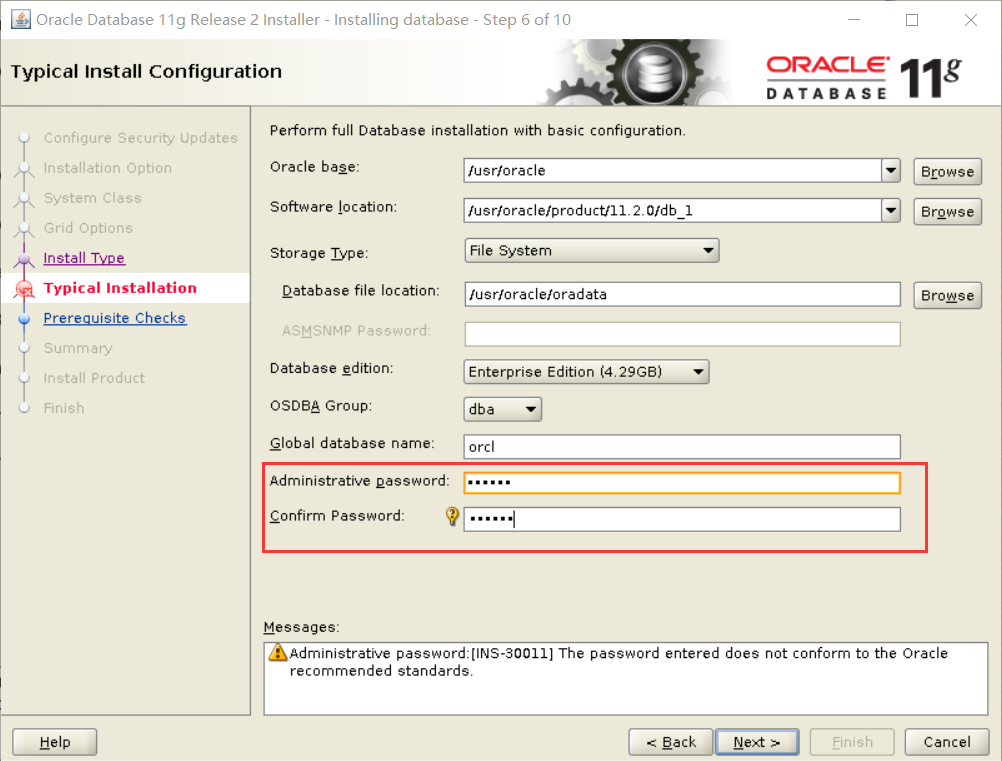Click the Summary step label

(x=78, y=348)
